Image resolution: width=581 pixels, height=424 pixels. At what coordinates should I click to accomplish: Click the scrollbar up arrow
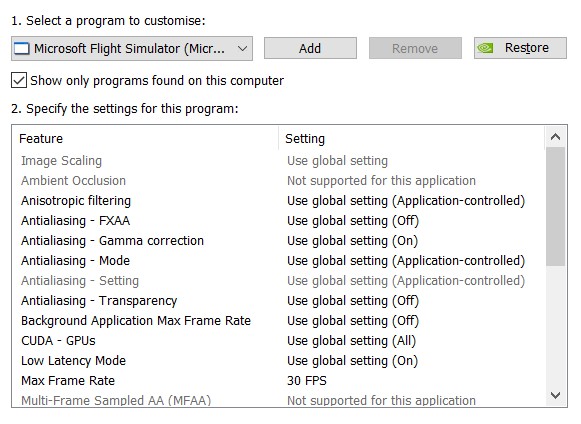pyautogui.click(x=555, y=137)
